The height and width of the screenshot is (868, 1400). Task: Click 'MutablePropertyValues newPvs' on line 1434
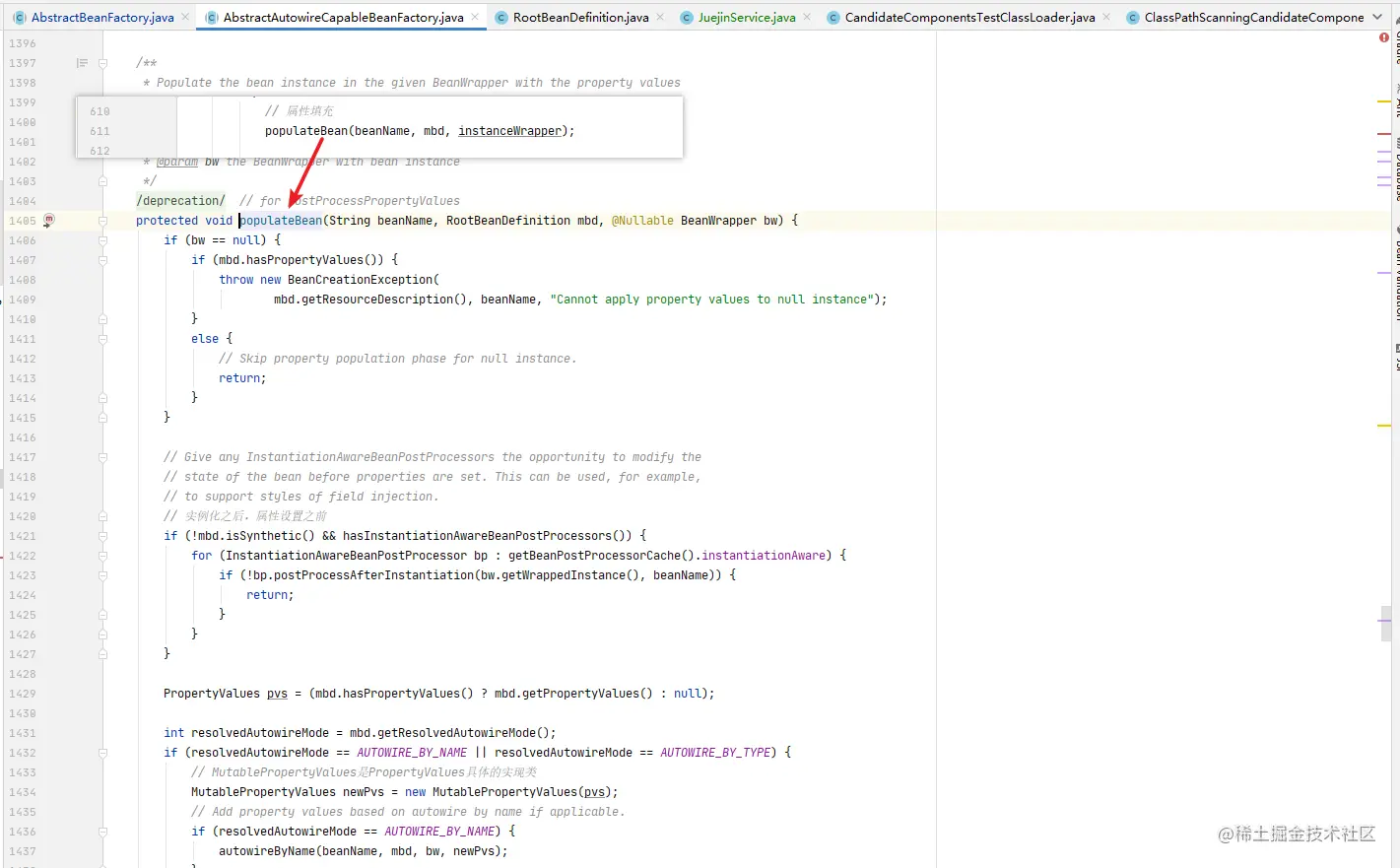(288, 792)
